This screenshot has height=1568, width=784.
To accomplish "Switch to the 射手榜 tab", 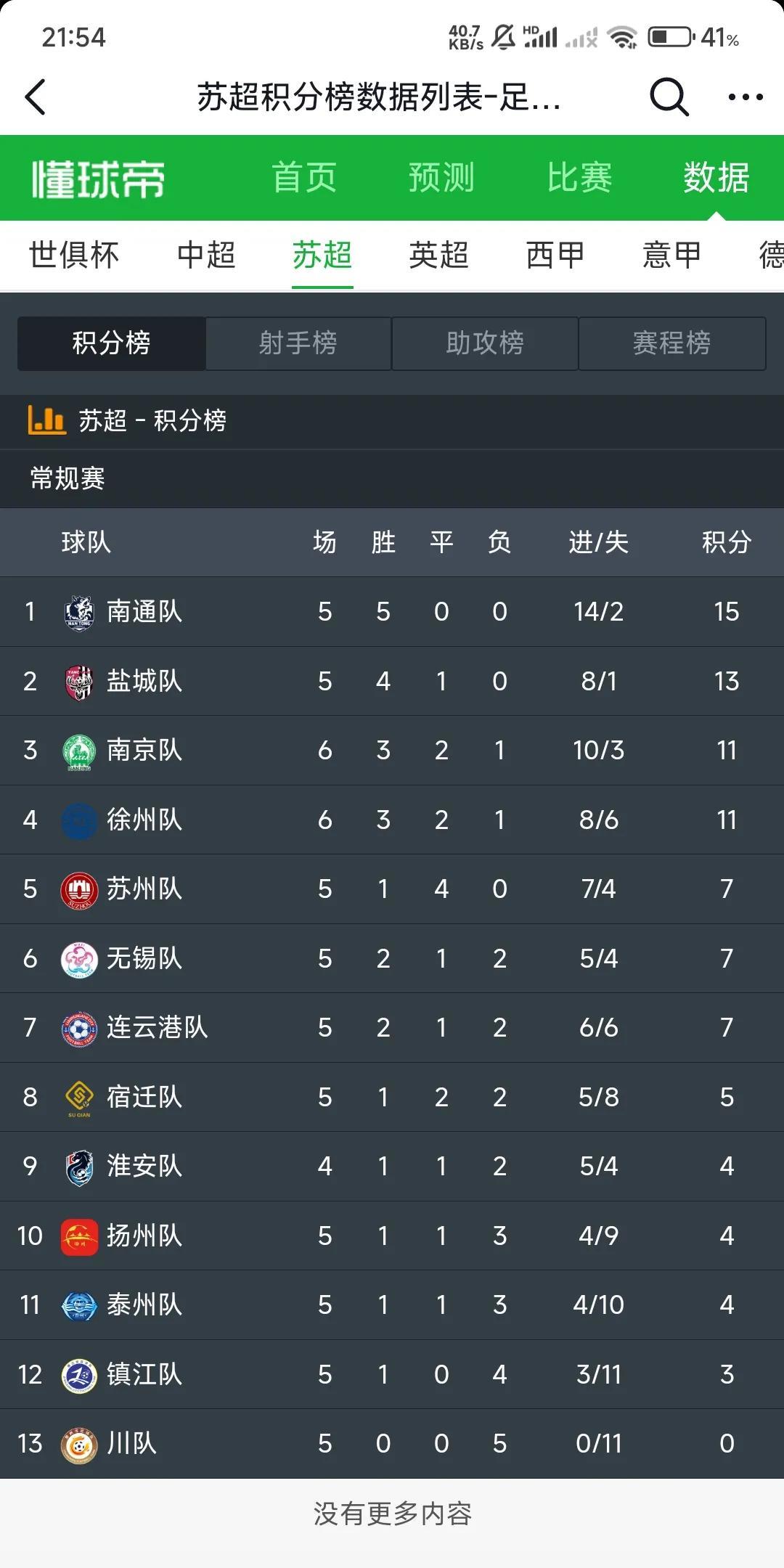I will [298, 343].
